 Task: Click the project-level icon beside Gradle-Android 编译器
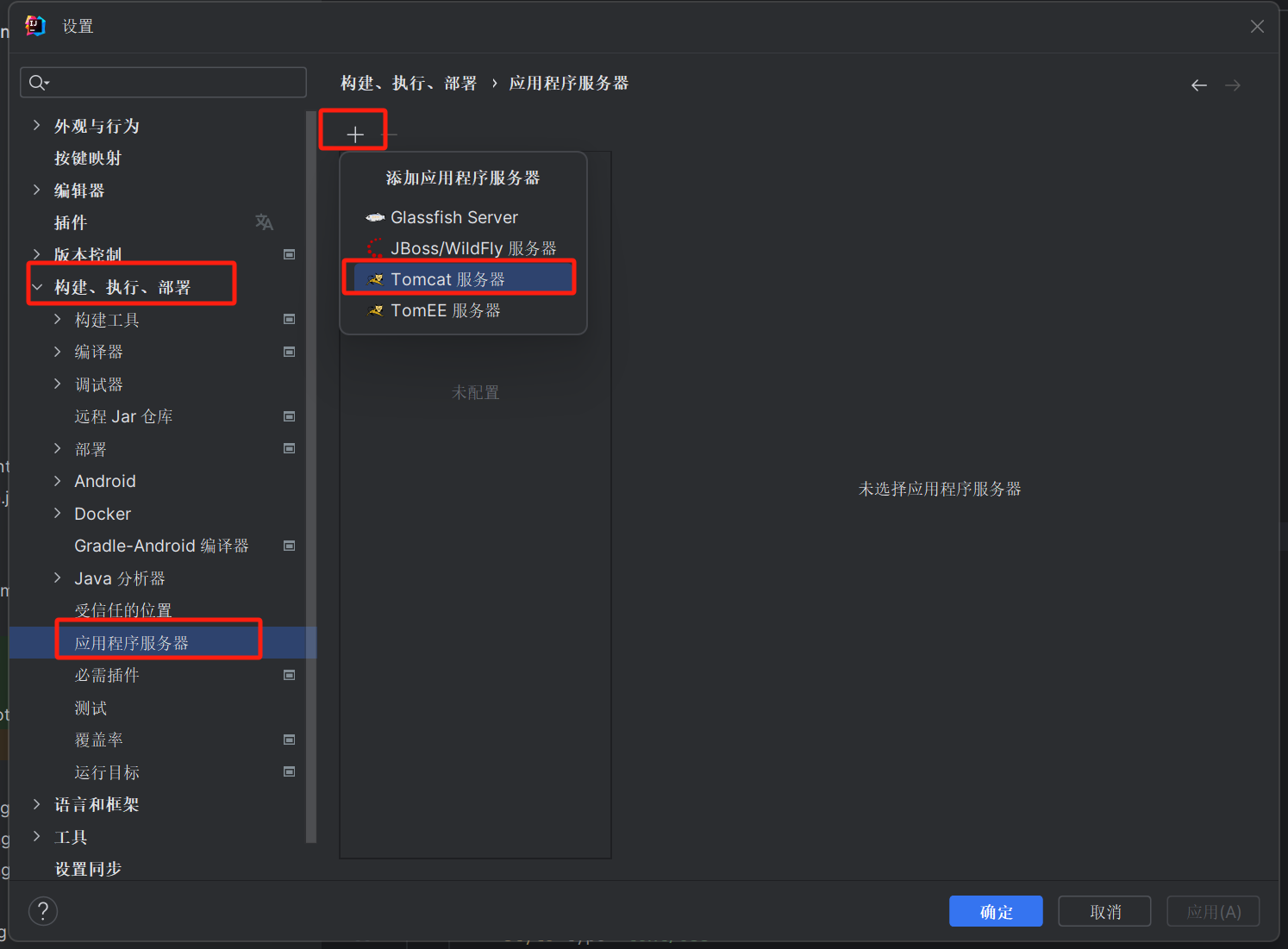point(290,546)
